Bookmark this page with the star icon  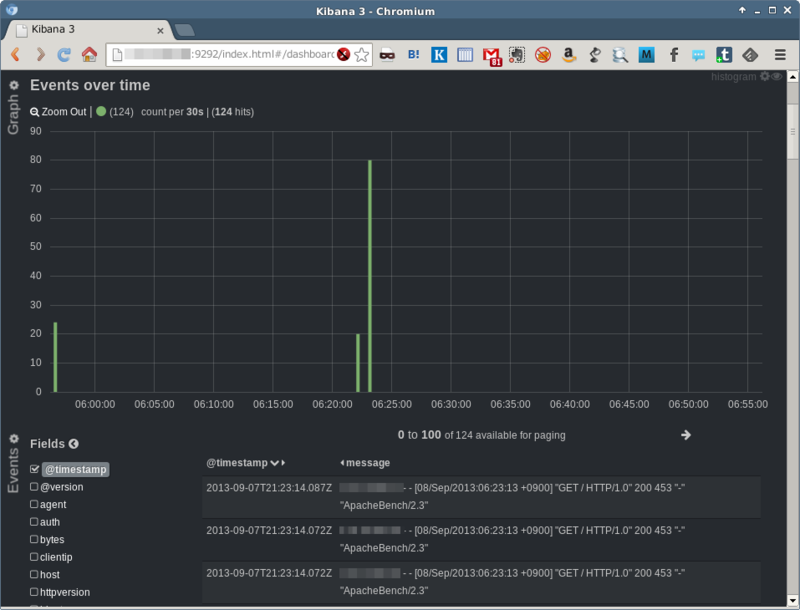361,54
